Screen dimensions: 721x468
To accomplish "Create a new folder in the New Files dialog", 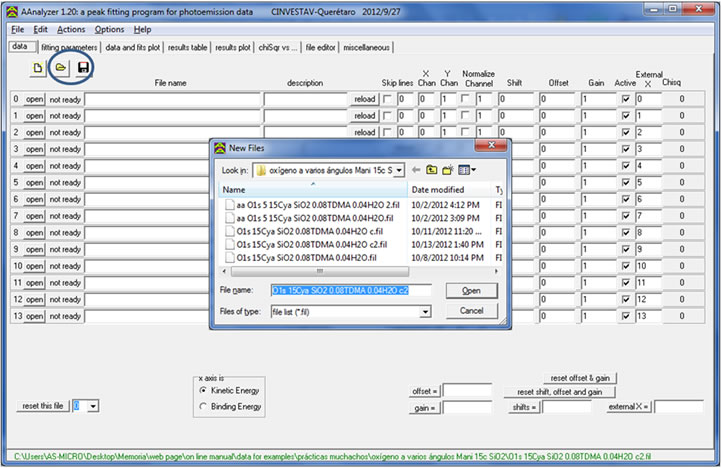I will [449, 170].
